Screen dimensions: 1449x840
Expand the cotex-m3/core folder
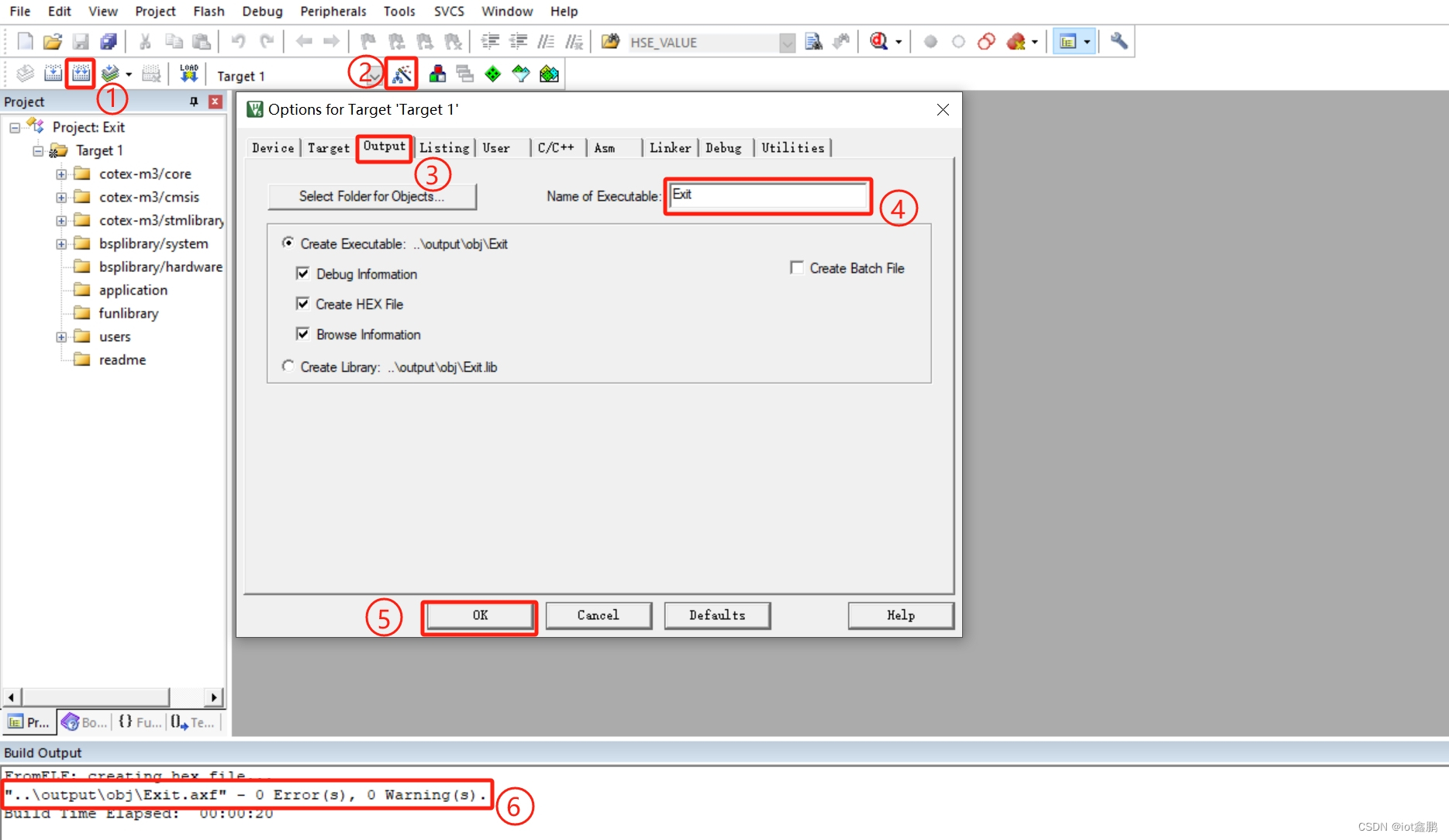point(61,174)
